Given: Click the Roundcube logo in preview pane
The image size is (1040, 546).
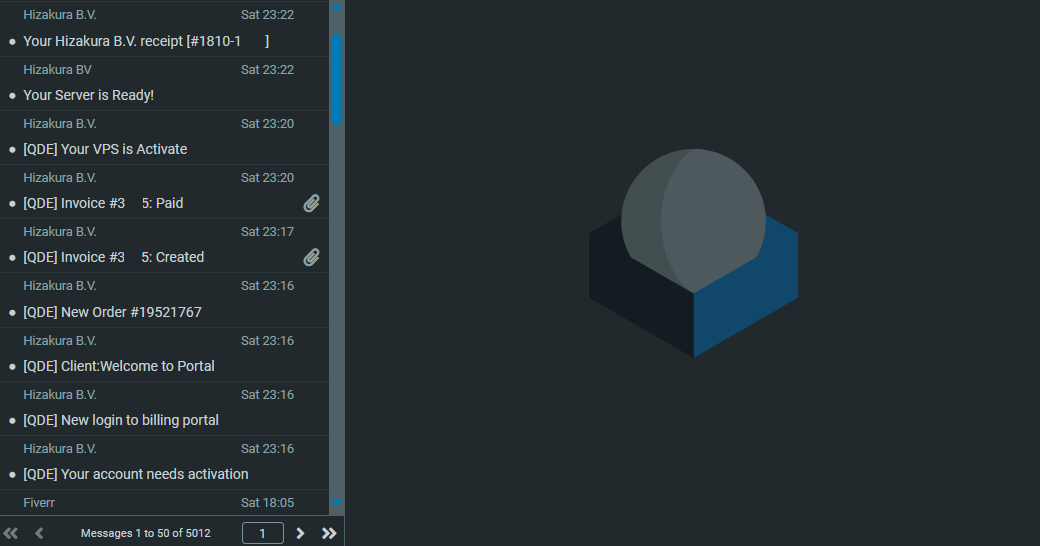Looking at the screenshot, I should [x=693, y=252].
